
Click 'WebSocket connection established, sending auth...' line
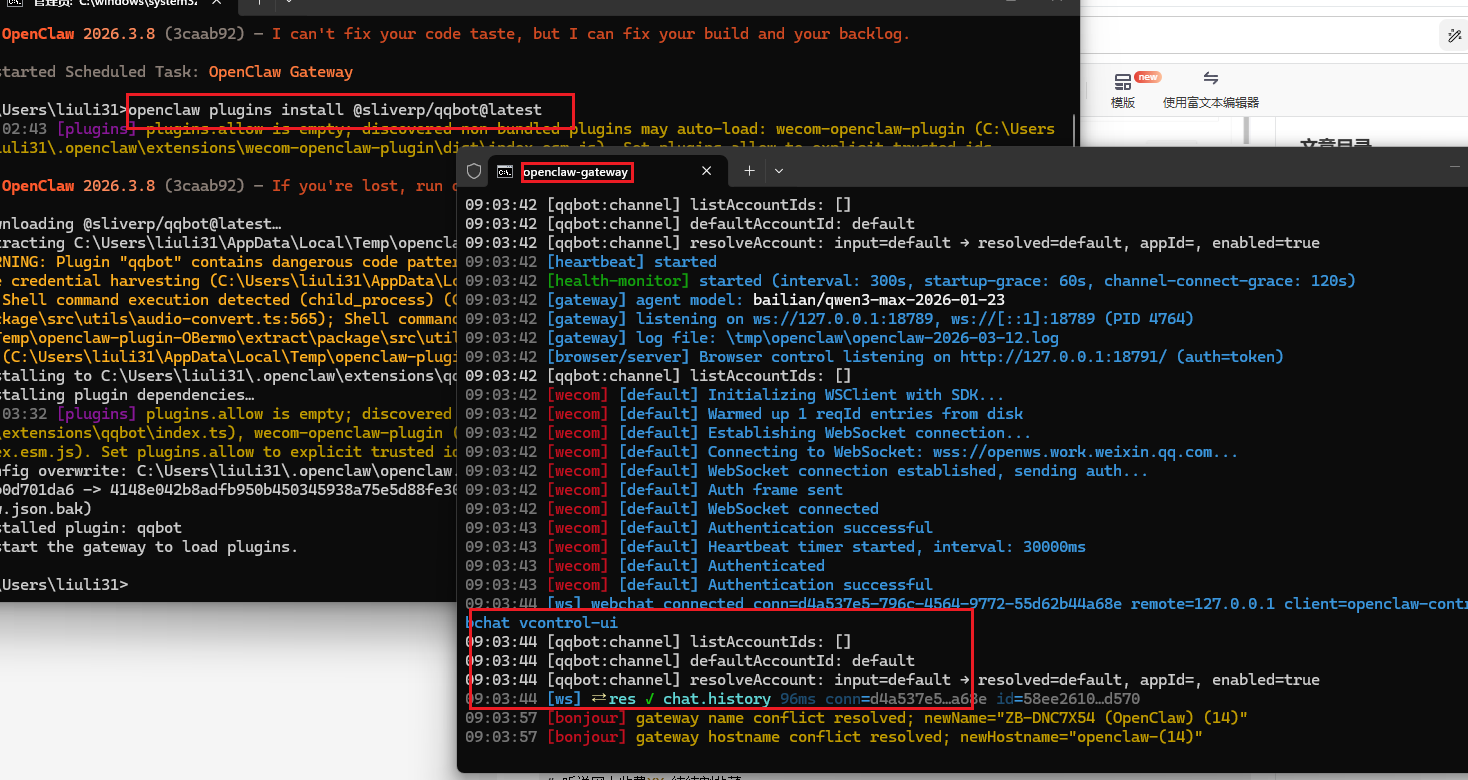806,471
